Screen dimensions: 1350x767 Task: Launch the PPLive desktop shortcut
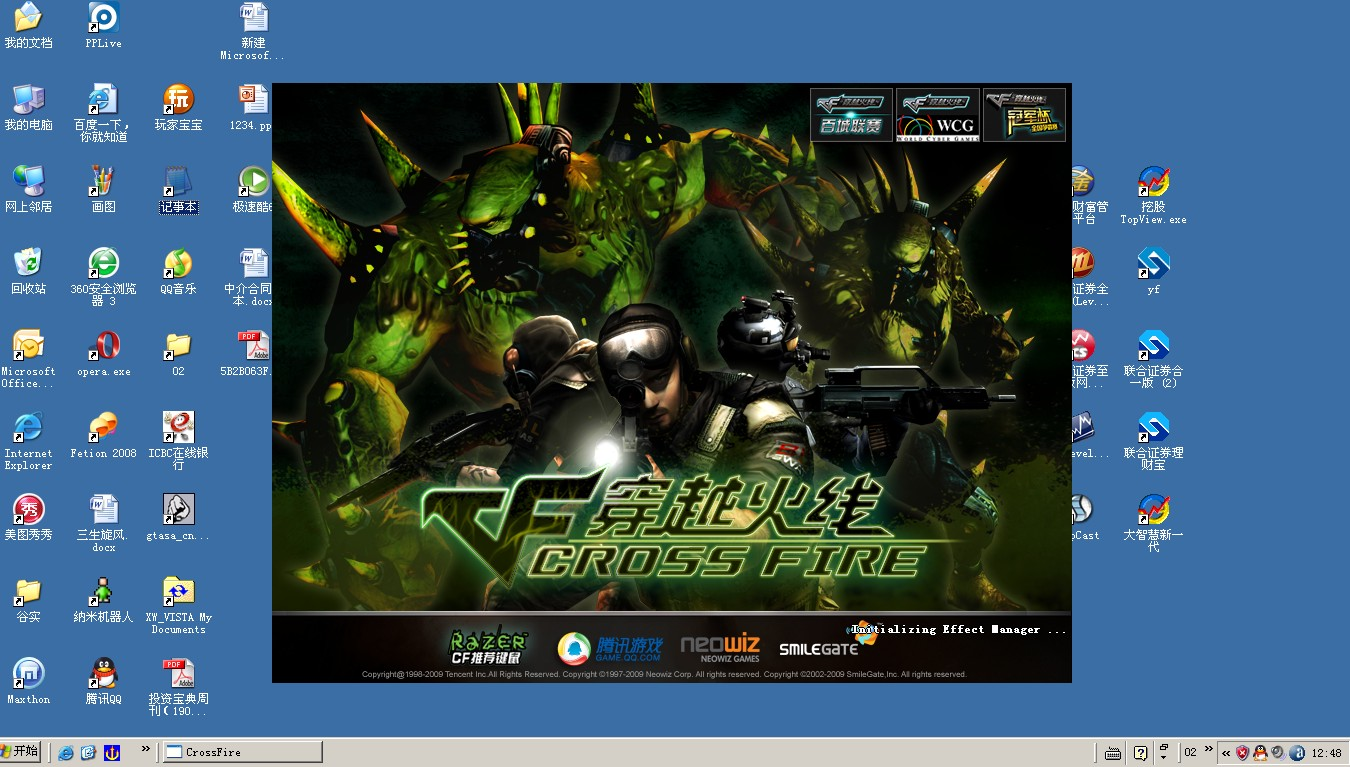click(103, 26)
